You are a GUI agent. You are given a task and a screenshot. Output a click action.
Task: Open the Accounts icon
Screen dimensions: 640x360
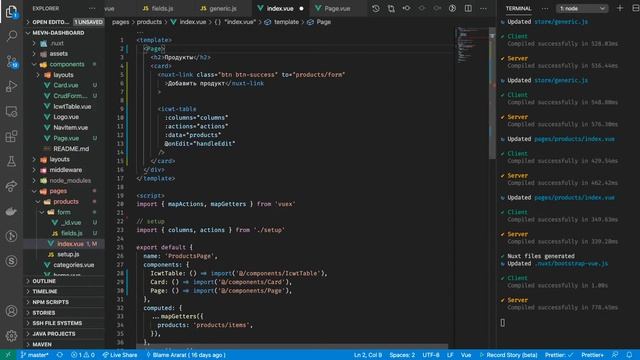tap(11, 311)
